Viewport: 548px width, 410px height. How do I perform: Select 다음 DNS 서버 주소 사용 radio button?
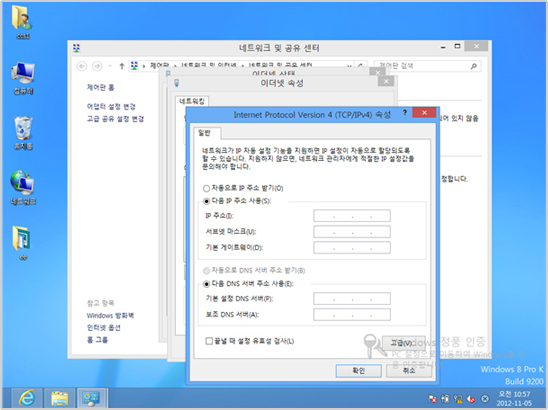(x=206, y=284)
